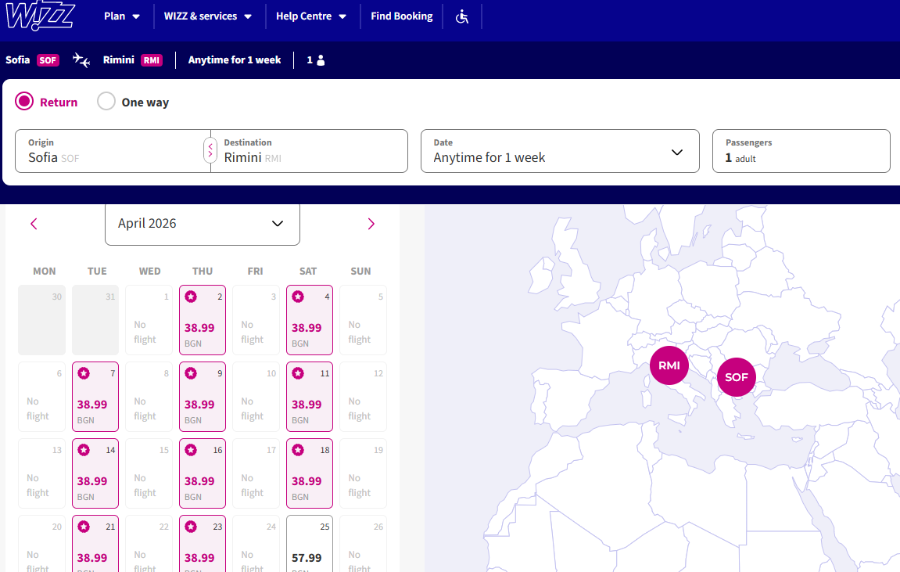Screen dimensions: 900x572
Task: Open the Plan menu
Action: (122, 17)
